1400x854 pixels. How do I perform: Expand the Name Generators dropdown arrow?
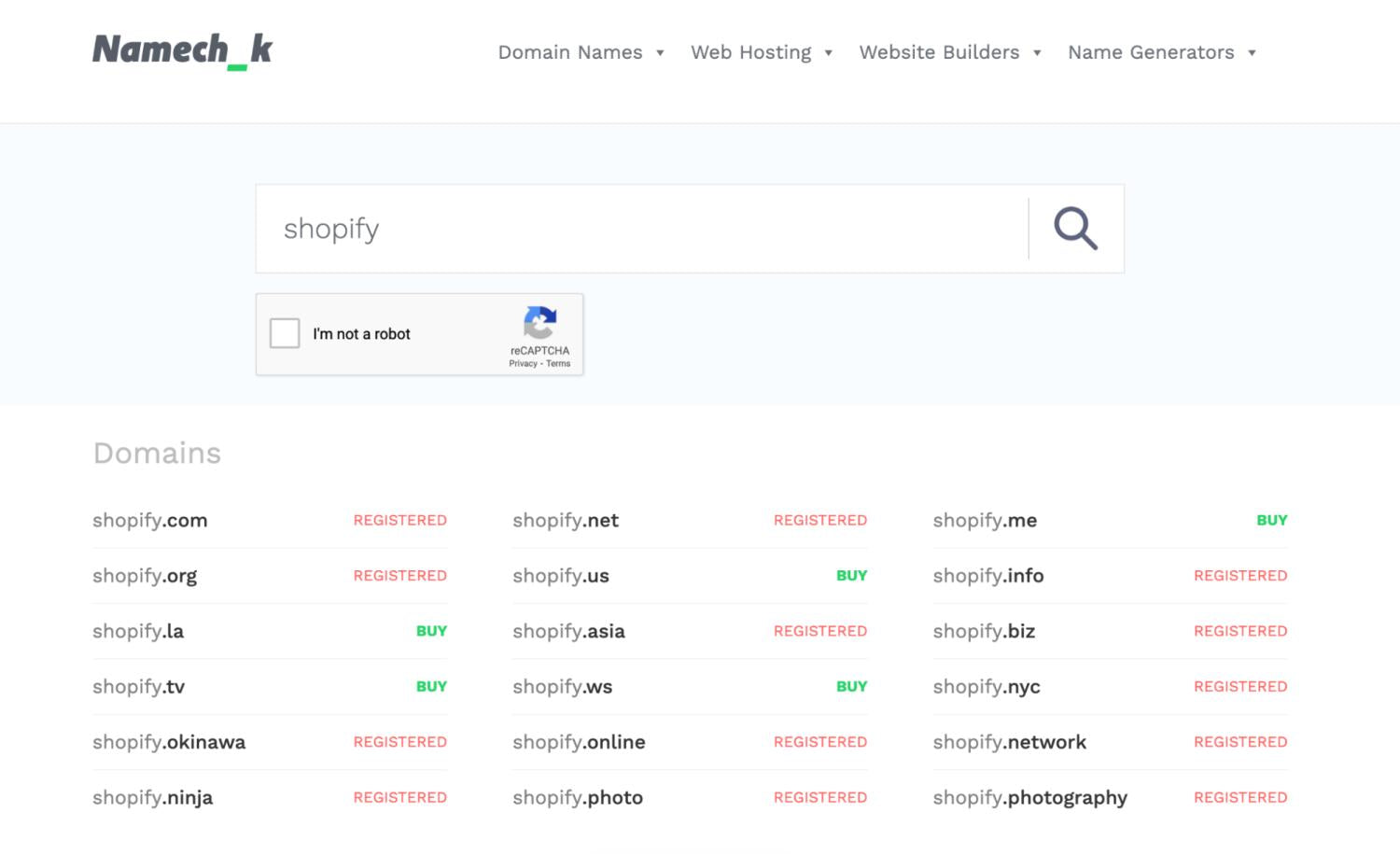(x=1252, y=53)
